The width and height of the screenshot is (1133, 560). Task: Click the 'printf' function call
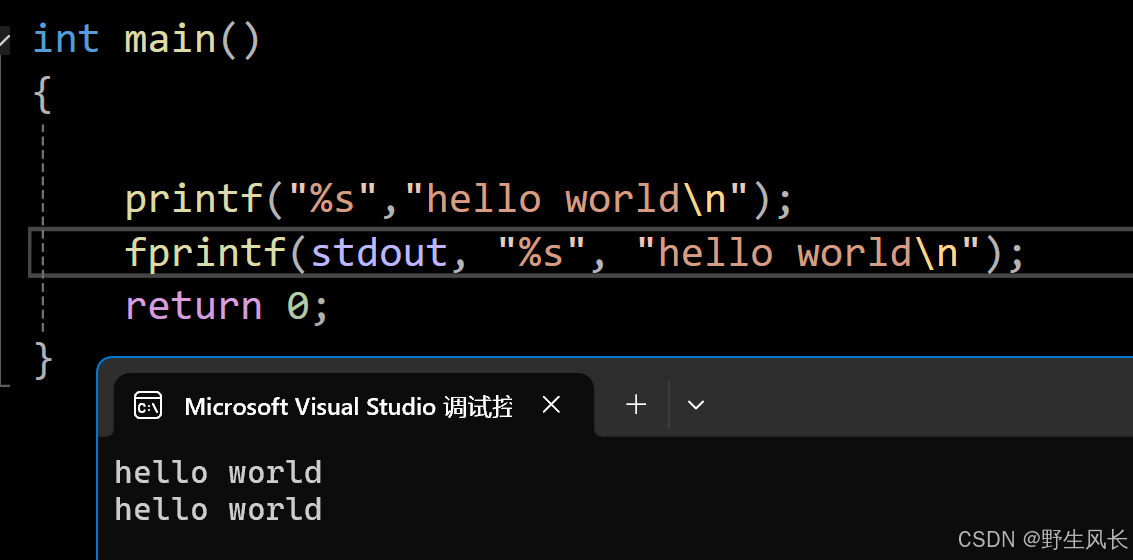click(x=194, y=199)
